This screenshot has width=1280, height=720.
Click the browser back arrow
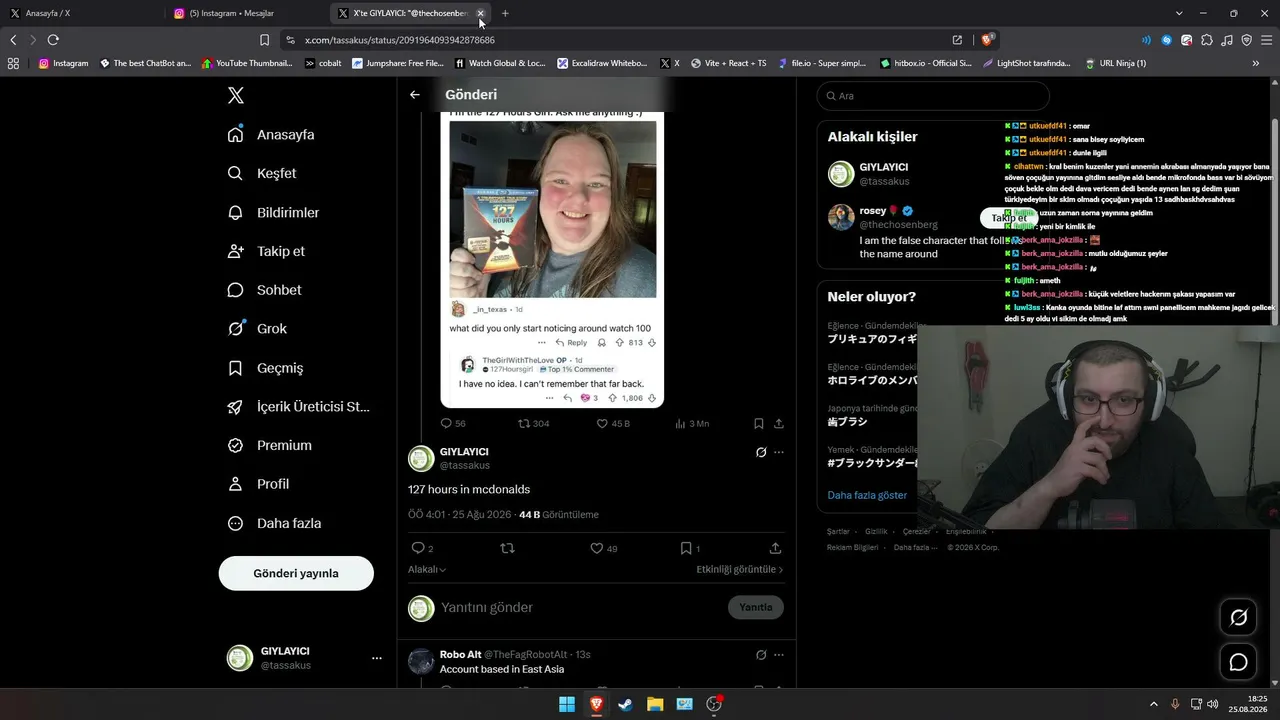pyautogui.click(x=13, y=40)
